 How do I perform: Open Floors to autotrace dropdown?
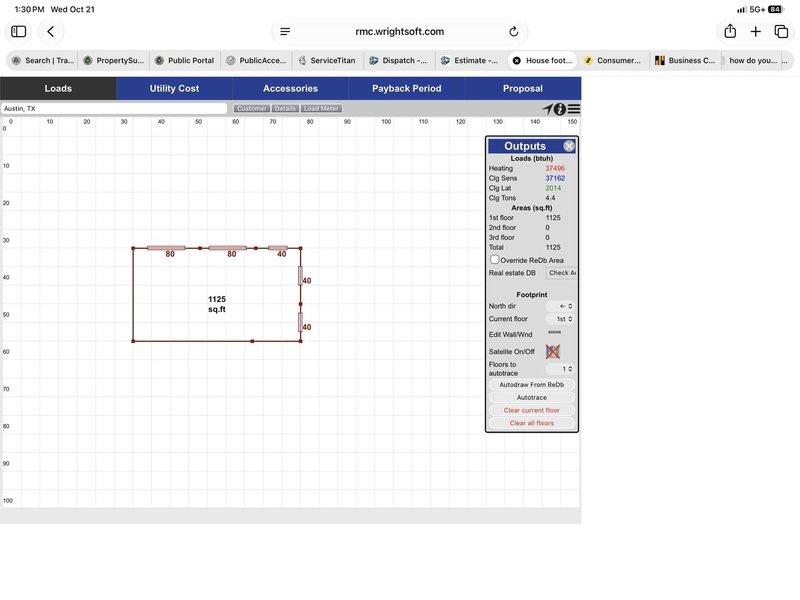pos(560,369)
